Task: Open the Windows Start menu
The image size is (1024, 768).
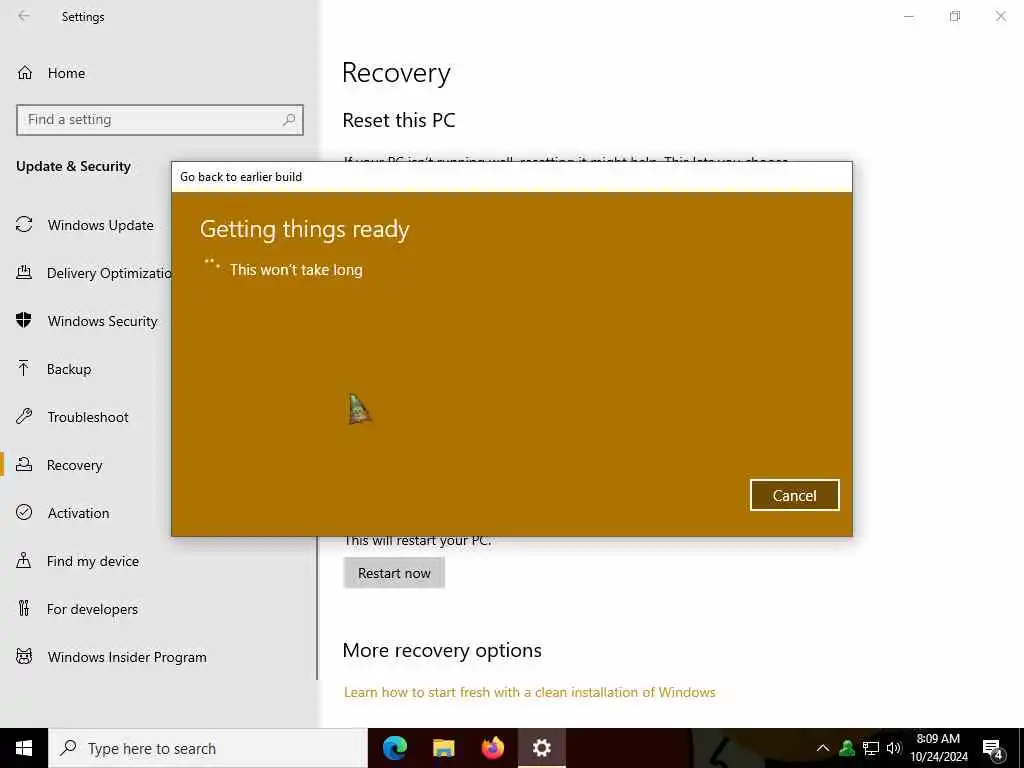Action: pos(24,748)
